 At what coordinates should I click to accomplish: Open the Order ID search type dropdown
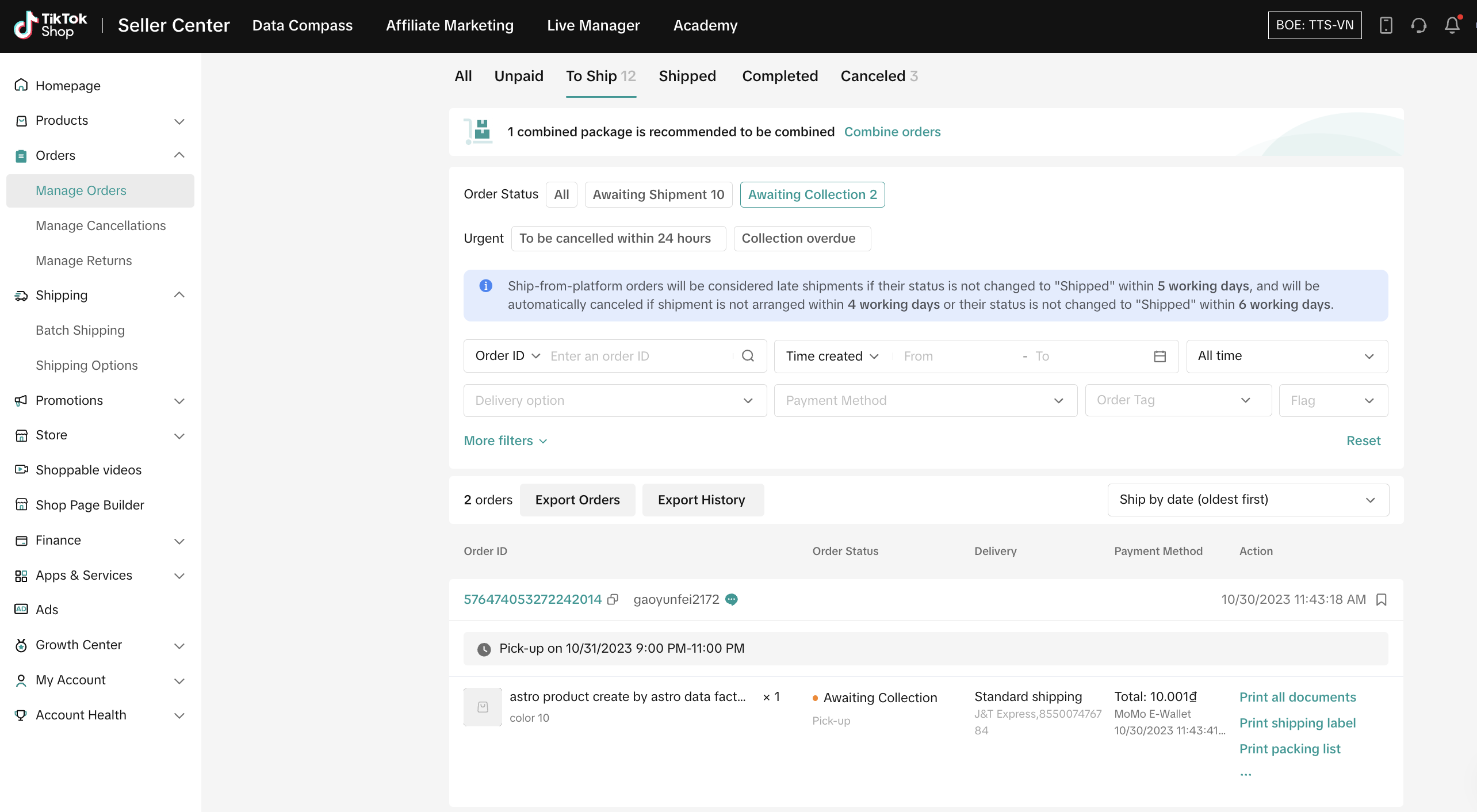coord(508,356)
